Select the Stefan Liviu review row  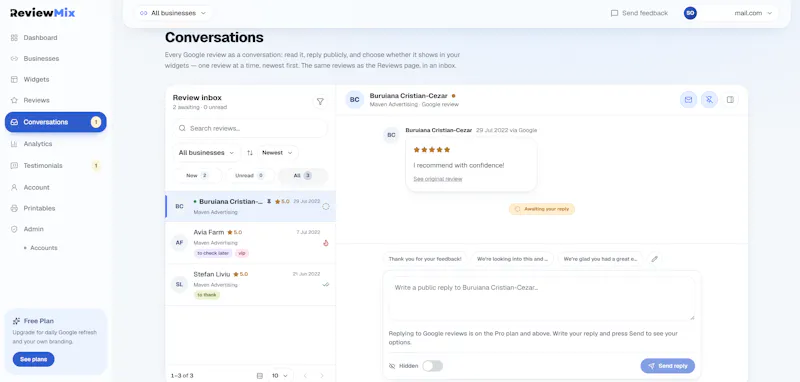tap(250, 285)
